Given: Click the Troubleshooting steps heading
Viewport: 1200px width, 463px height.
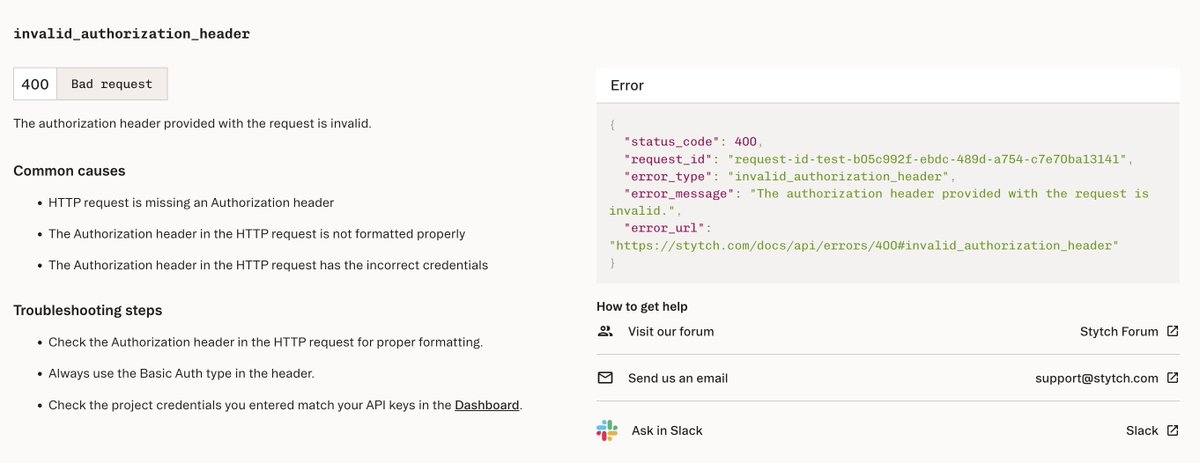Looking at the screenshot, I should click(x=88, y=311).
